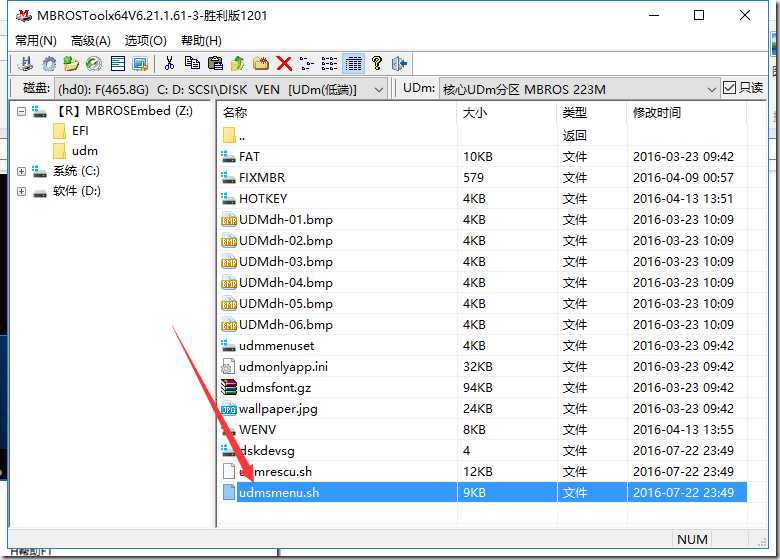Switch to list view icon
Screen dimensions: 780x560
click(329, 63)
